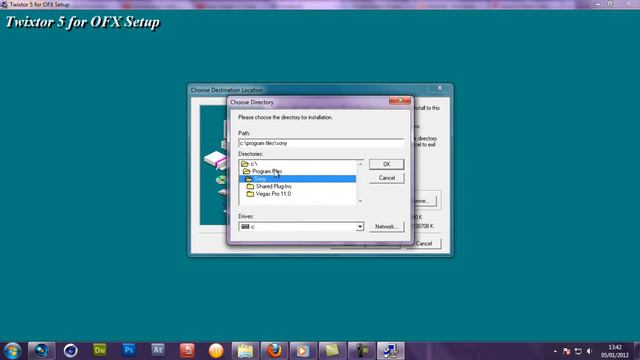Click the network tray icon
The width and height of the screenshot is (640, 360).
coord(578,351)
